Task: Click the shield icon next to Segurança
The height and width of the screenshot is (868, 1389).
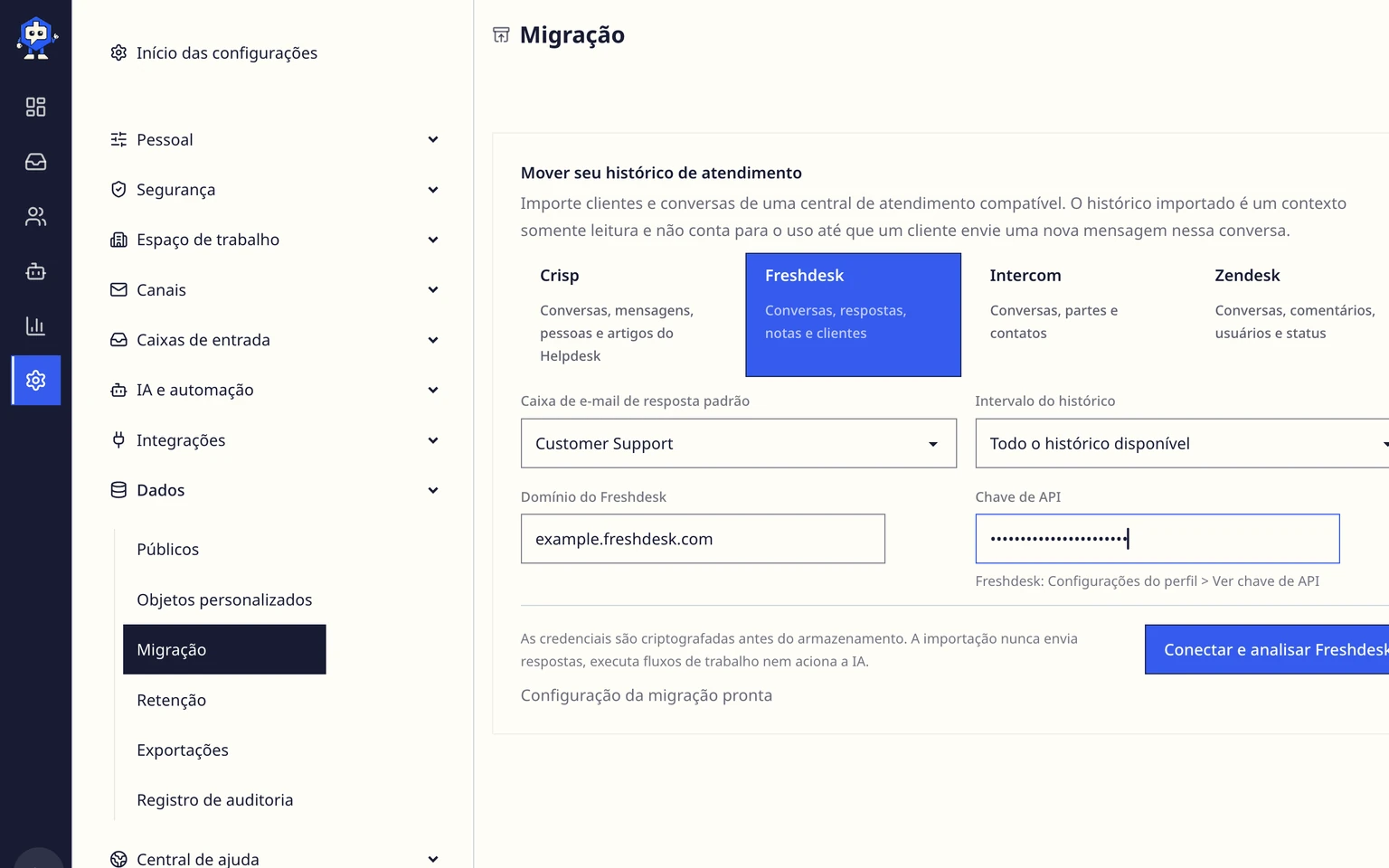Action: [118, 189]
